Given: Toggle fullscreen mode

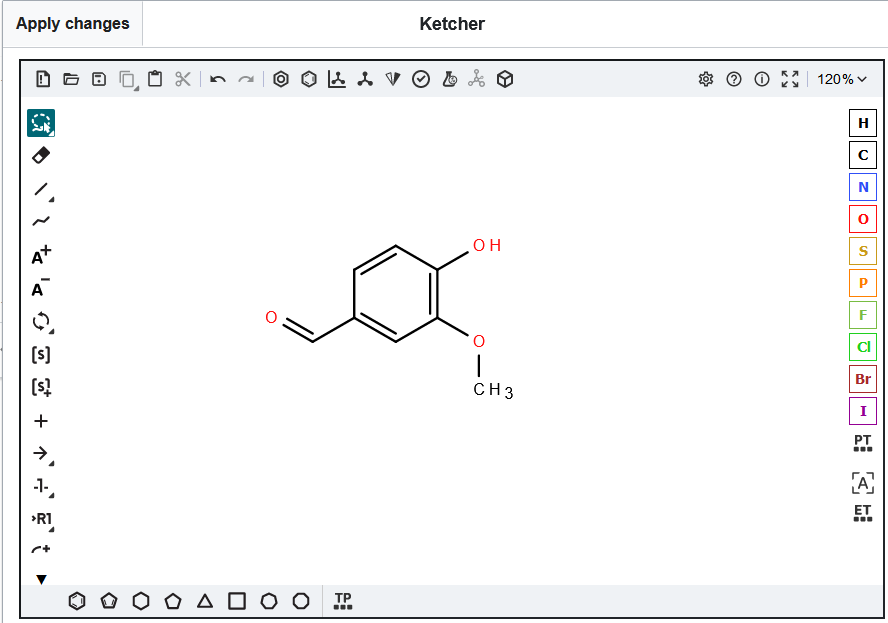Looking at the screenshot, I should click(x=790, y=79).
